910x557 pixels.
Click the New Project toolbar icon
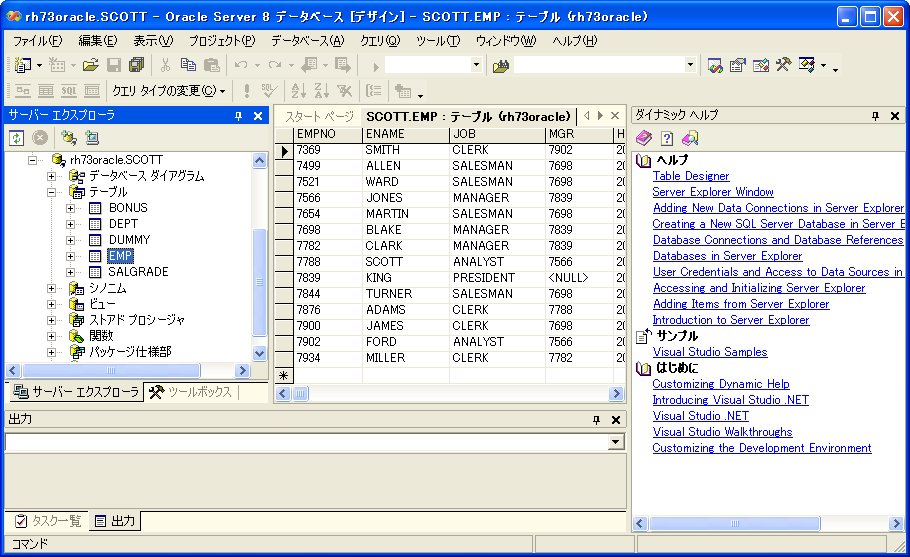tap(23, 65)
